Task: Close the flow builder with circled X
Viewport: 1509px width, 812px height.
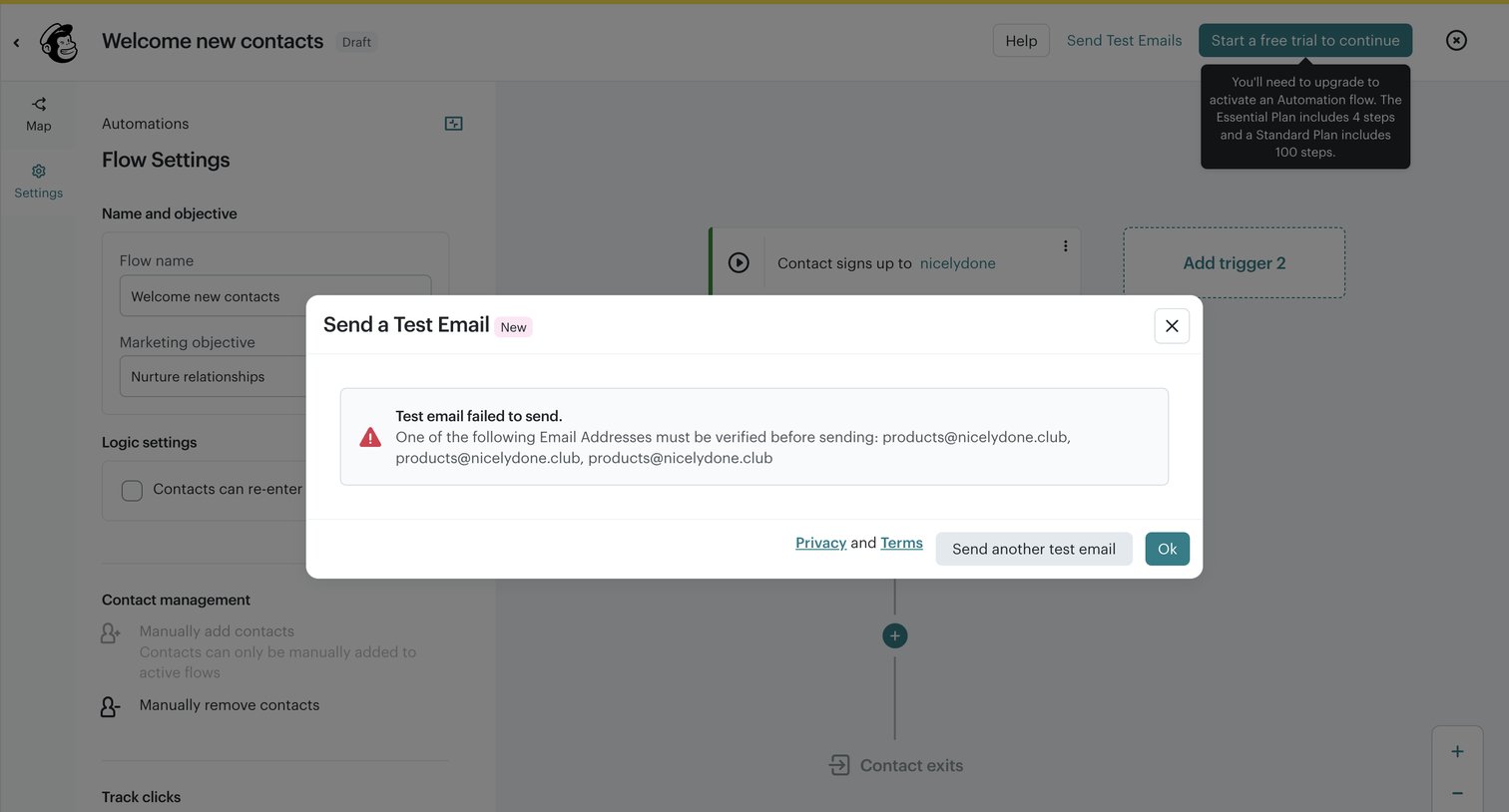Action: [1456, 41]
